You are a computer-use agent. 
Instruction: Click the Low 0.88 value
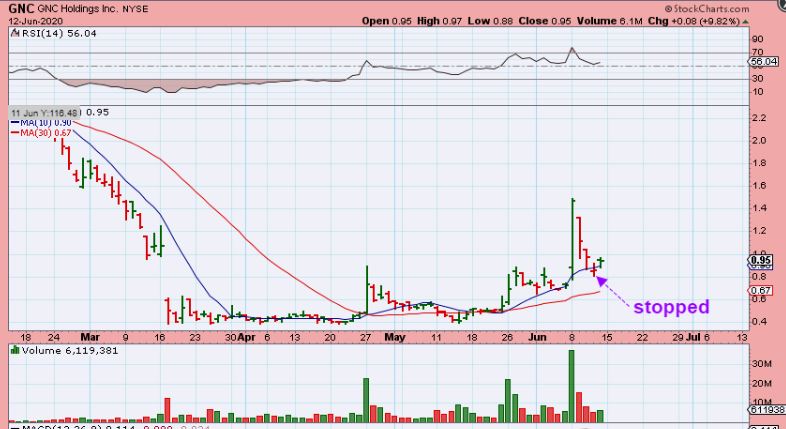coord(490,21)
